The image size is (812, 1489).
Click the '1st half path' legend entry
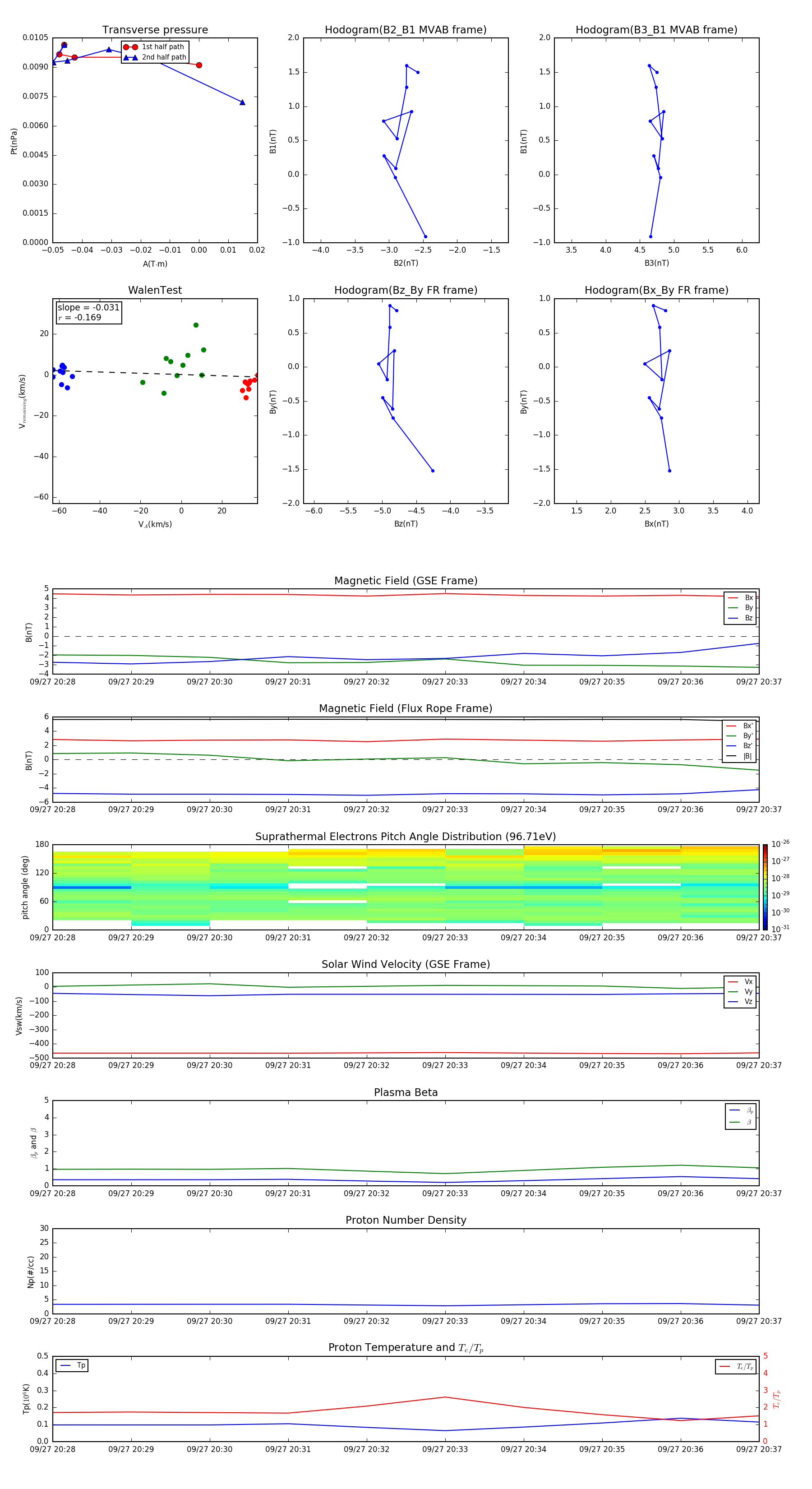154,47
